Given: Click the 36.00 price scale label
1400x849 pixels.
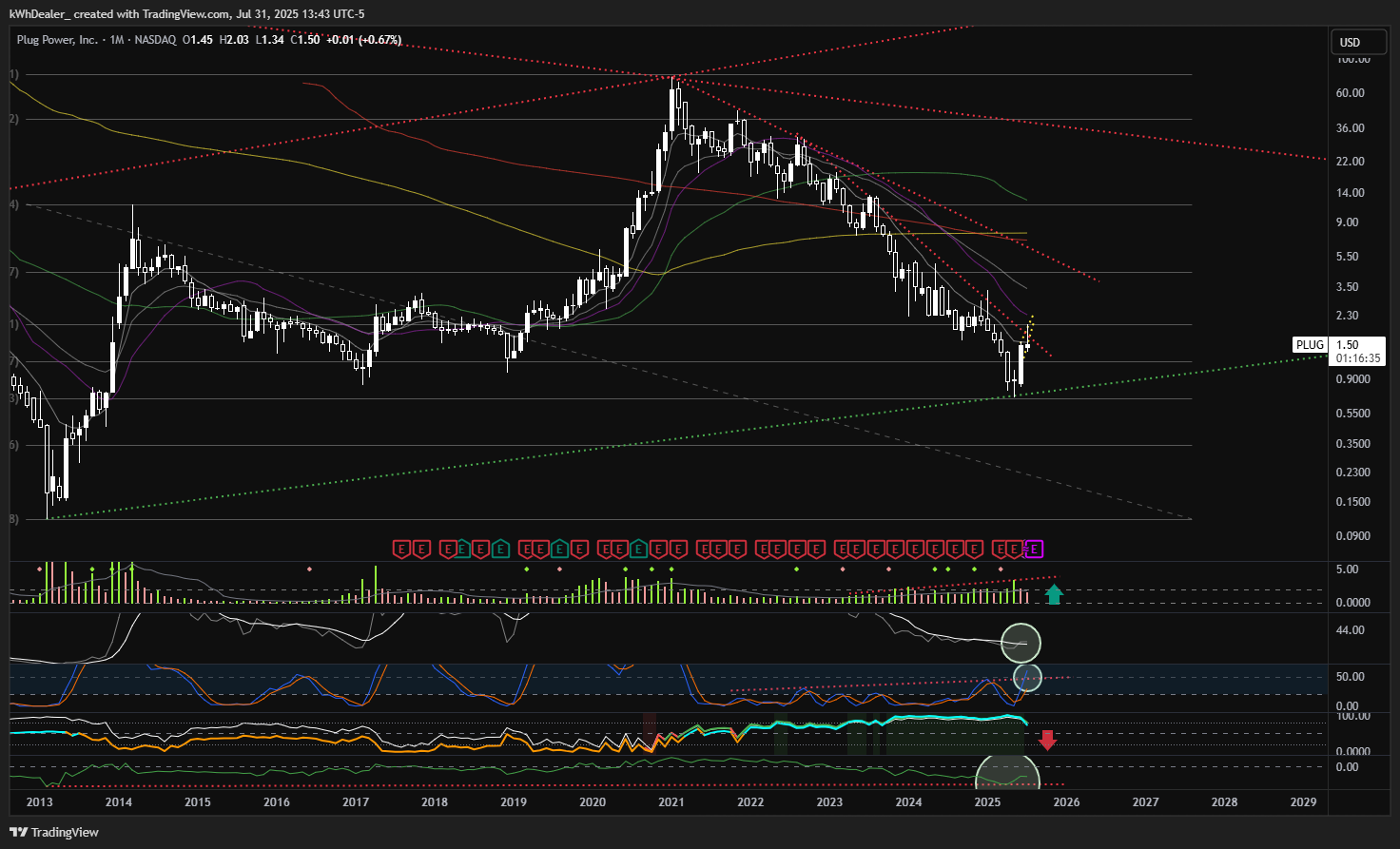Looking at the screenshot, I should point(1351,128).
